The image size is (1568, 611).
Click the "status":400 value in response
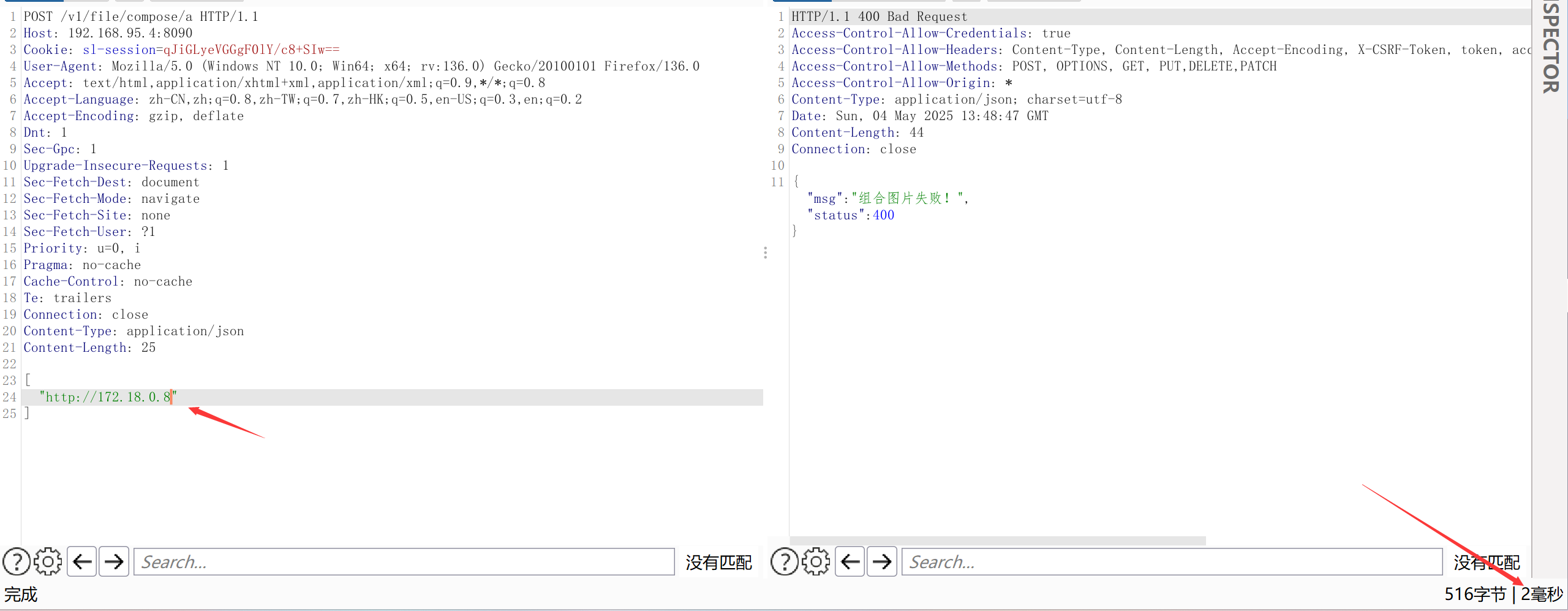tap(883, 215)
